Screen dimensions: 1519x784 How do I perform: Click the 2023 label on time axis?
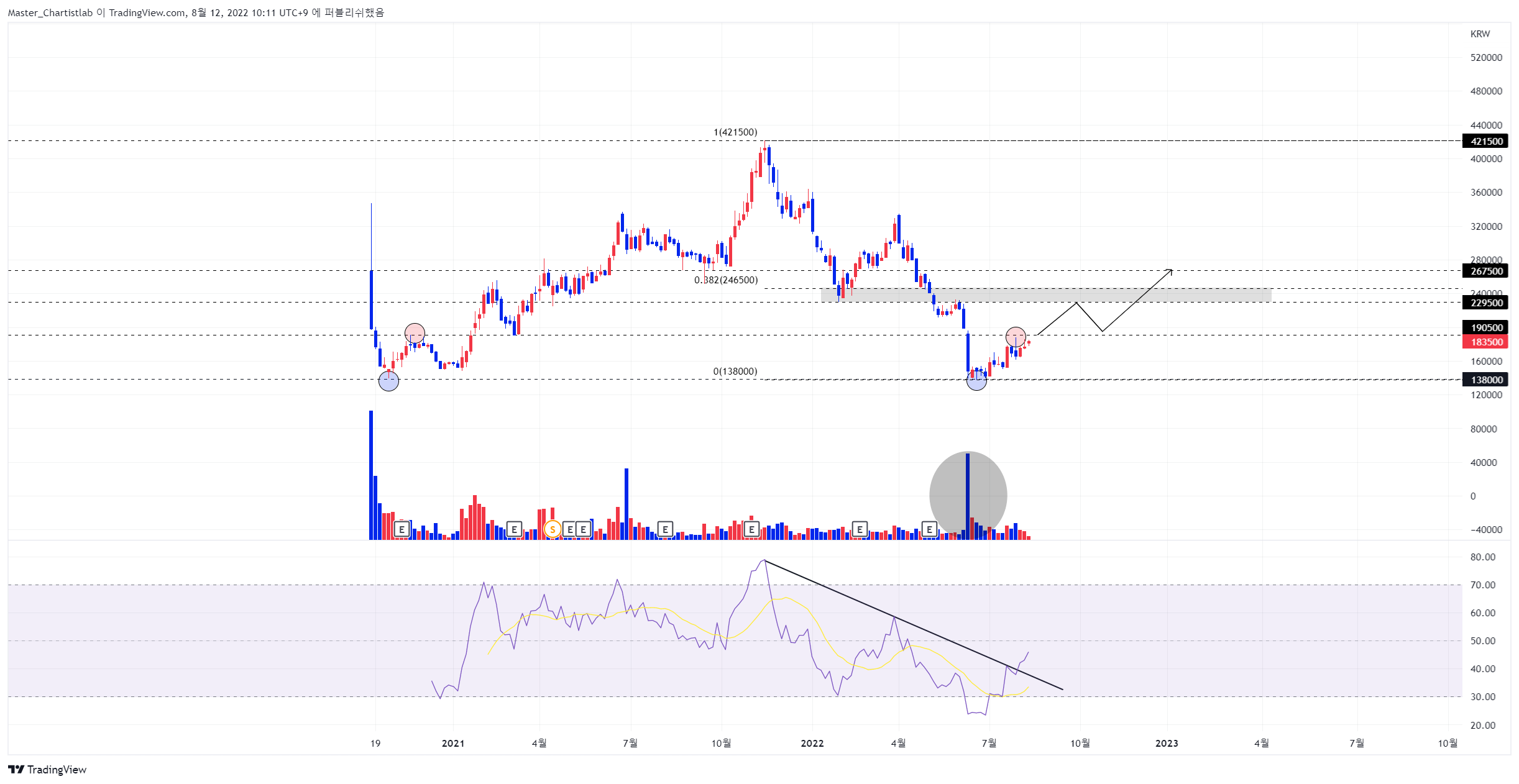click(x=1167, y=743)
